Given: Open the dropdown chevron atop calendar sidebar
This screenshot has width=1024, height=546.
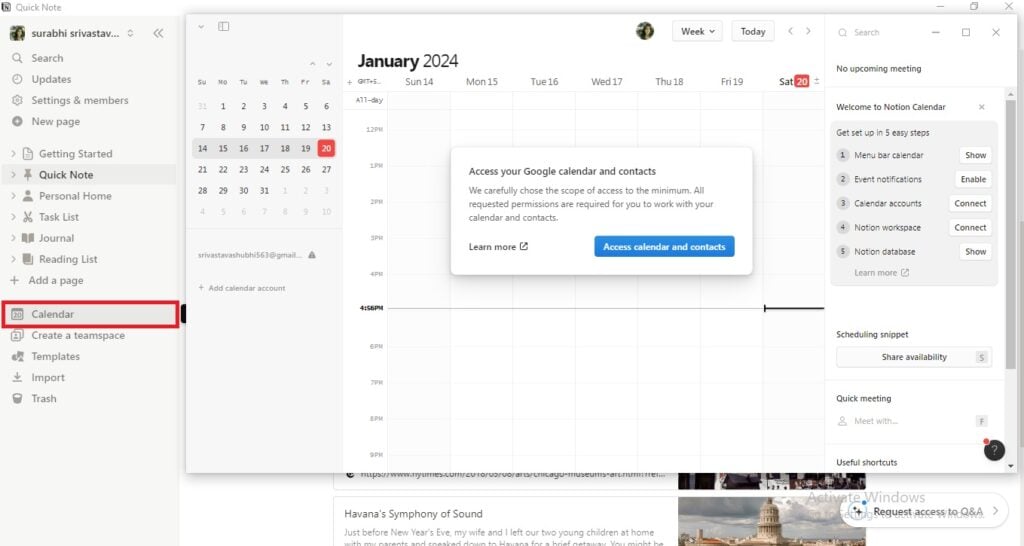Looking at the screenshot, I should 201,27.
